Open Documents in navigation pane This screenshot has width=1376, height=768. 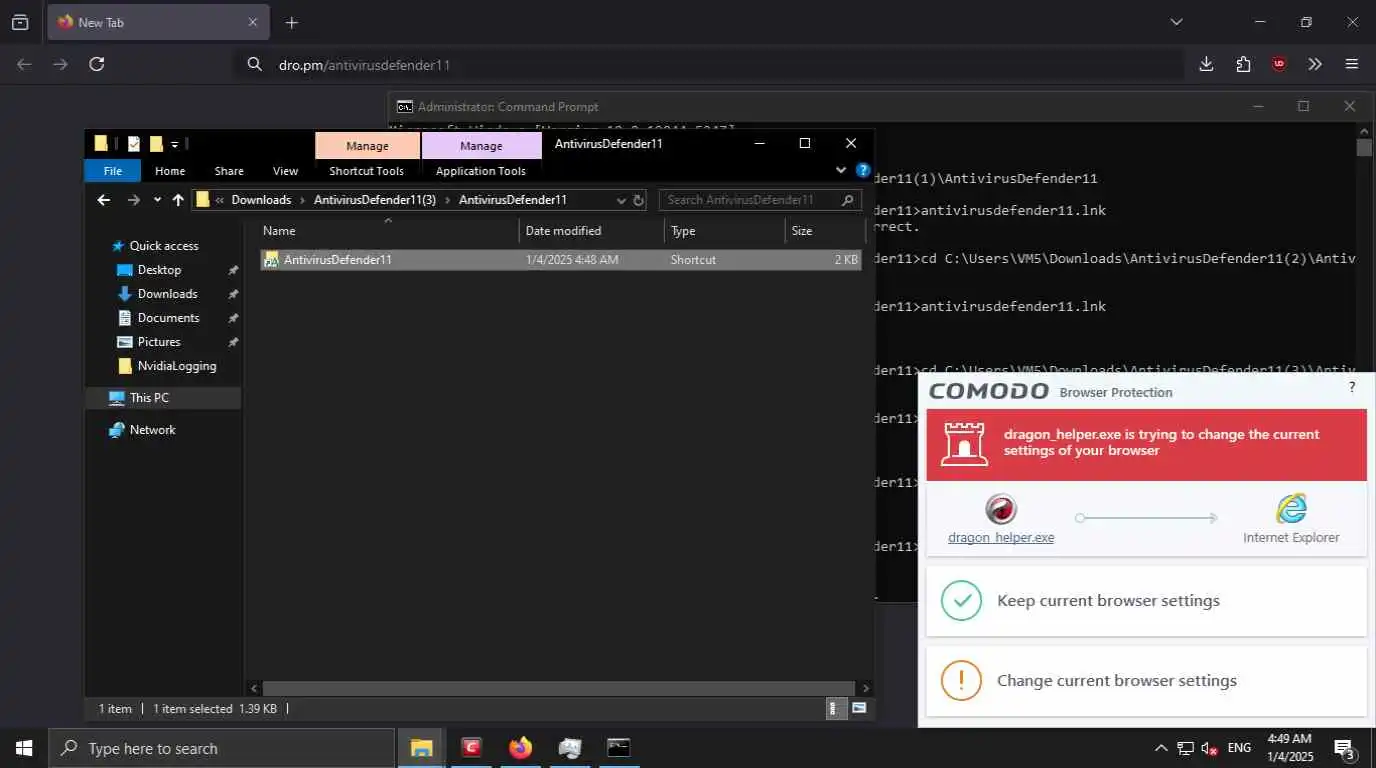pos(168,318)
